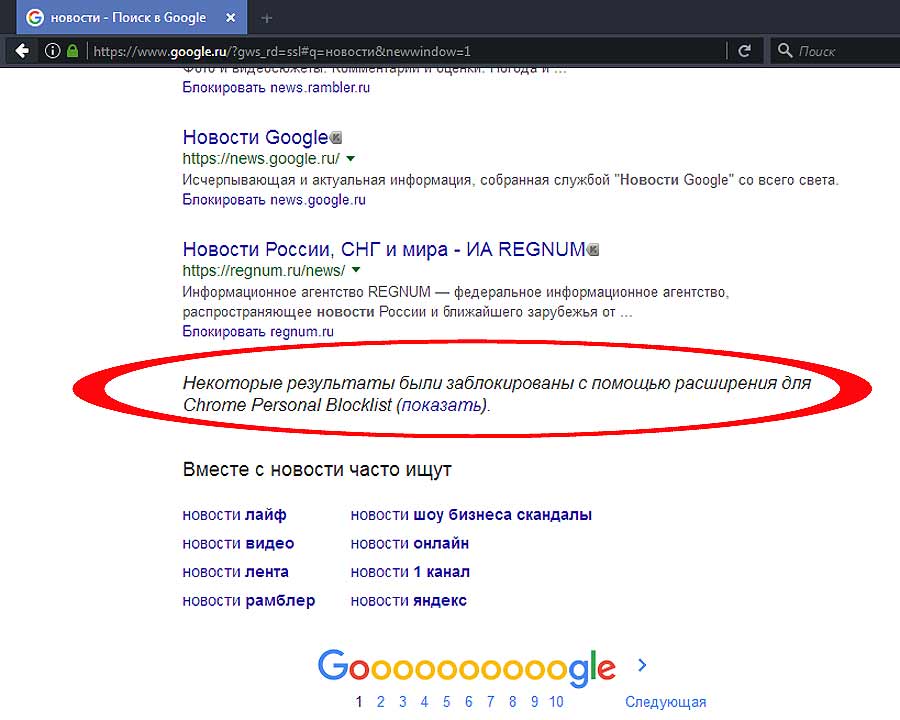The height and width of the screenshot is (720, 900).
Task: Open related search 'новости онлайн'
Action: [x=410, y=544]
